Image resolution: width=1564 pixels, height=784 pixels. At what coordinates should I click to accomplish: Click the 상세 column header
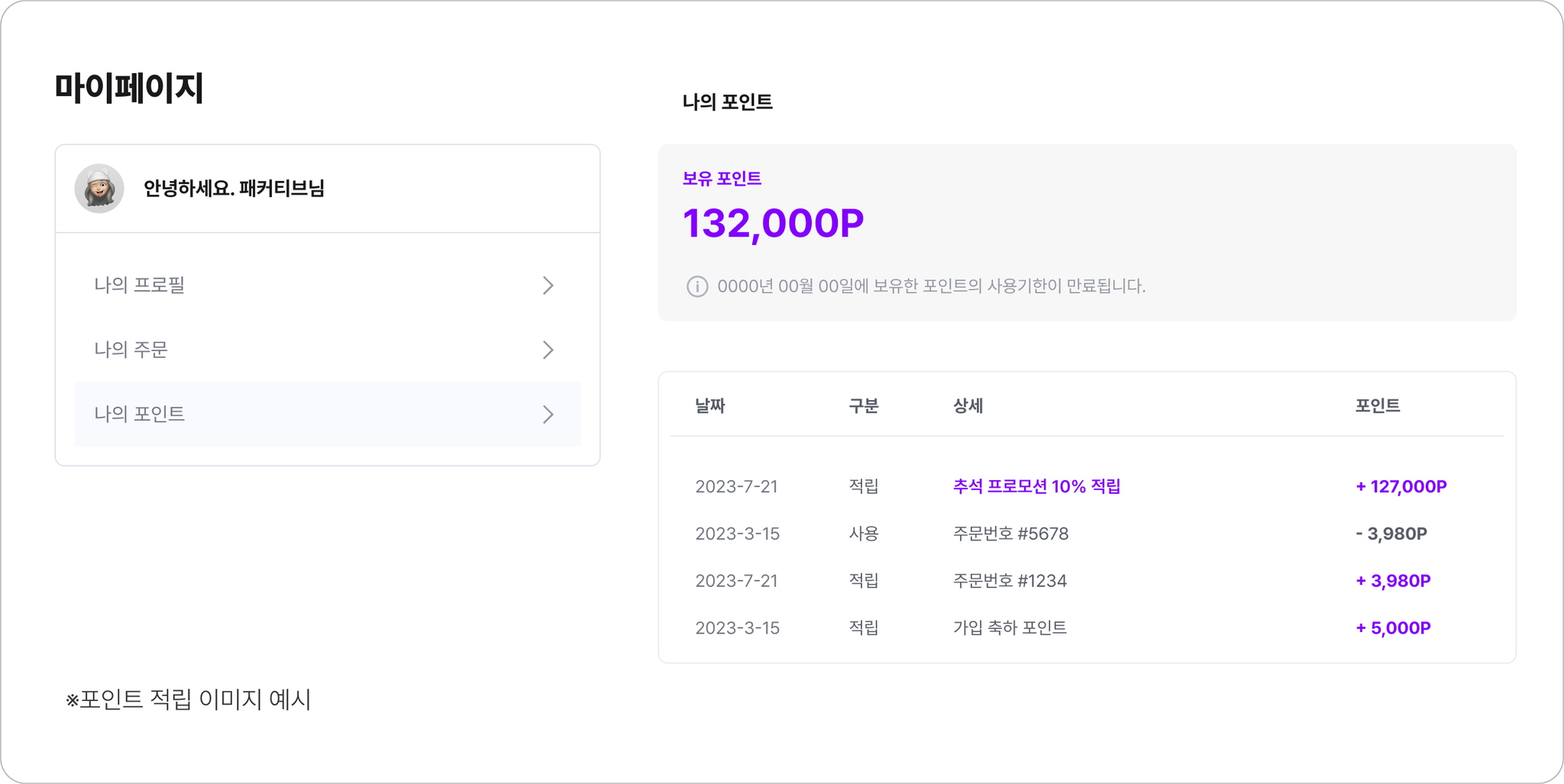tap(968, 406)
